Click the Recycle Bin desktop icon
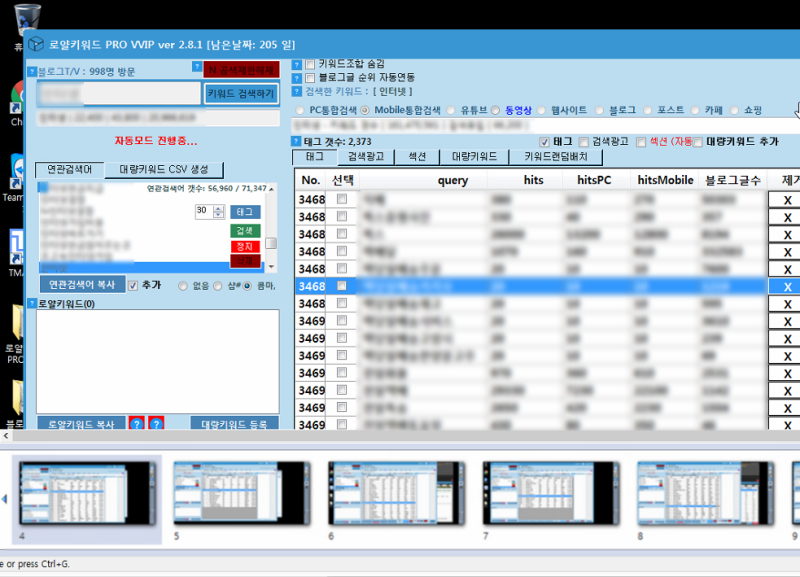Screen dimensions: 800x577 (x=27, y=18)
